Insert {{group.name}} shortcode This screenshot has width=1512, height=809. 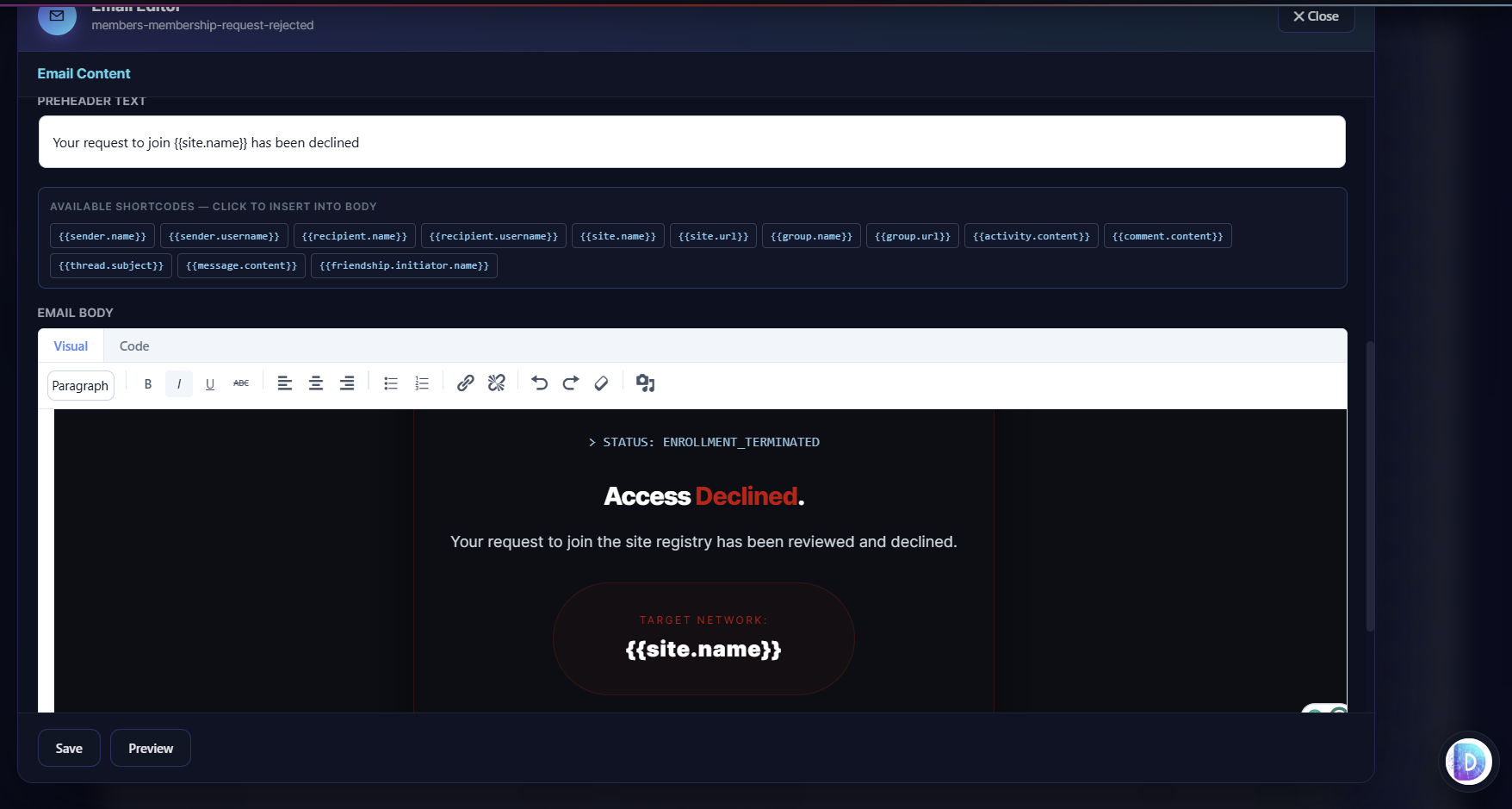pyautogui.click(x=811, y=236)
